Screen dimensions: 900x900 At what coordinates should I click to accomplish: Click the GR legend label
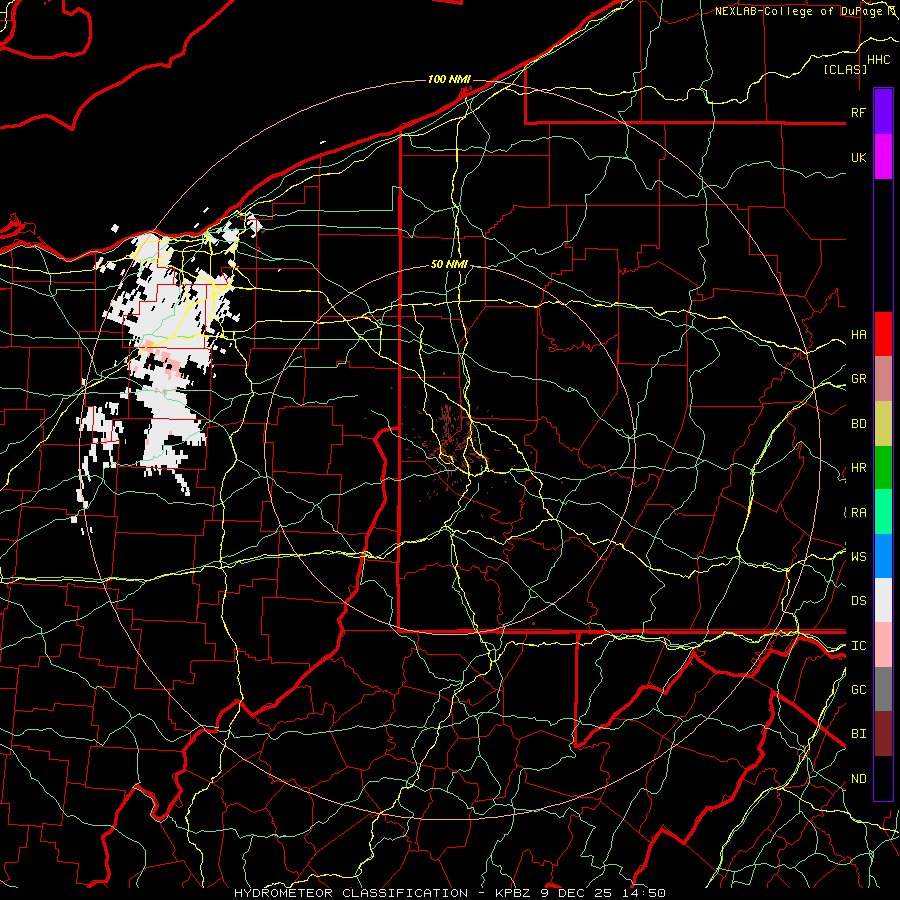[x=858, y=379]
